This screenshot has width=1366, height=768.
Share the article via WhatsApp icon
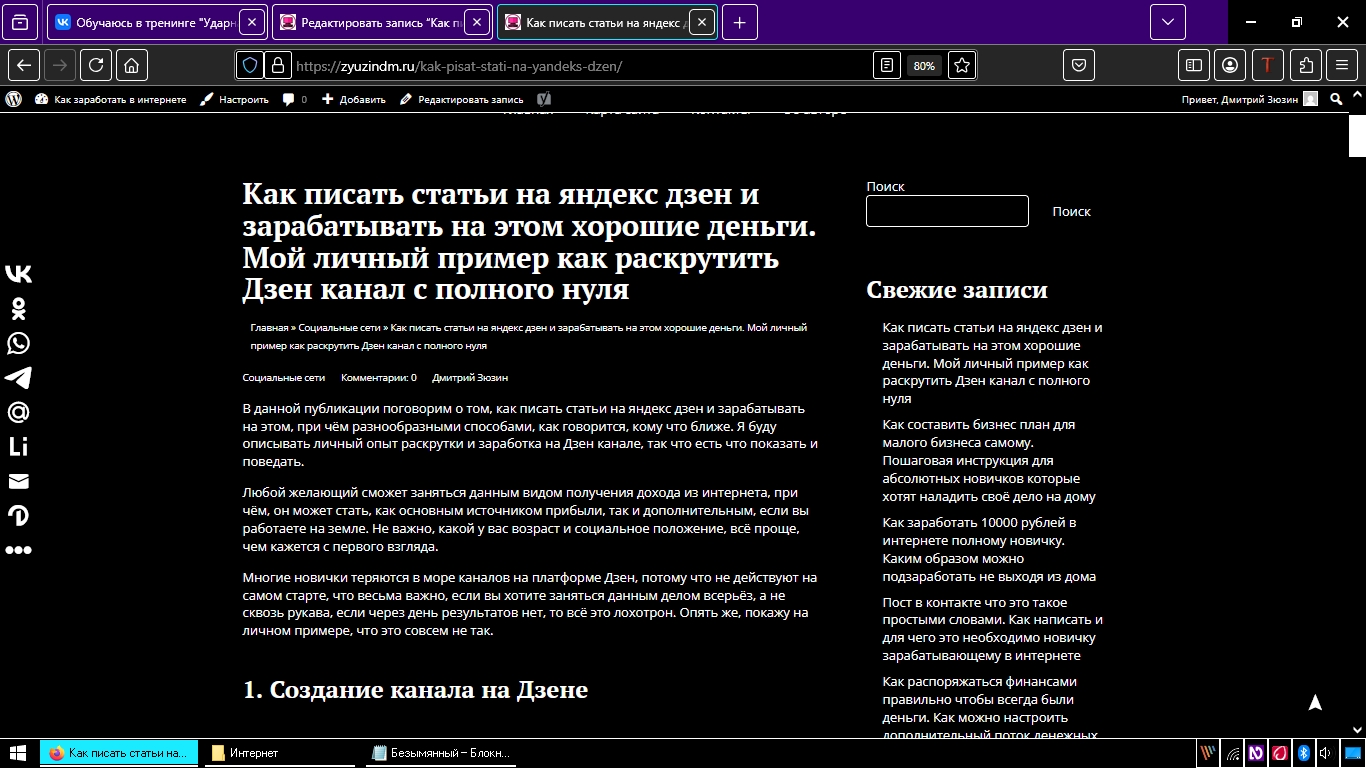[18, 343]
